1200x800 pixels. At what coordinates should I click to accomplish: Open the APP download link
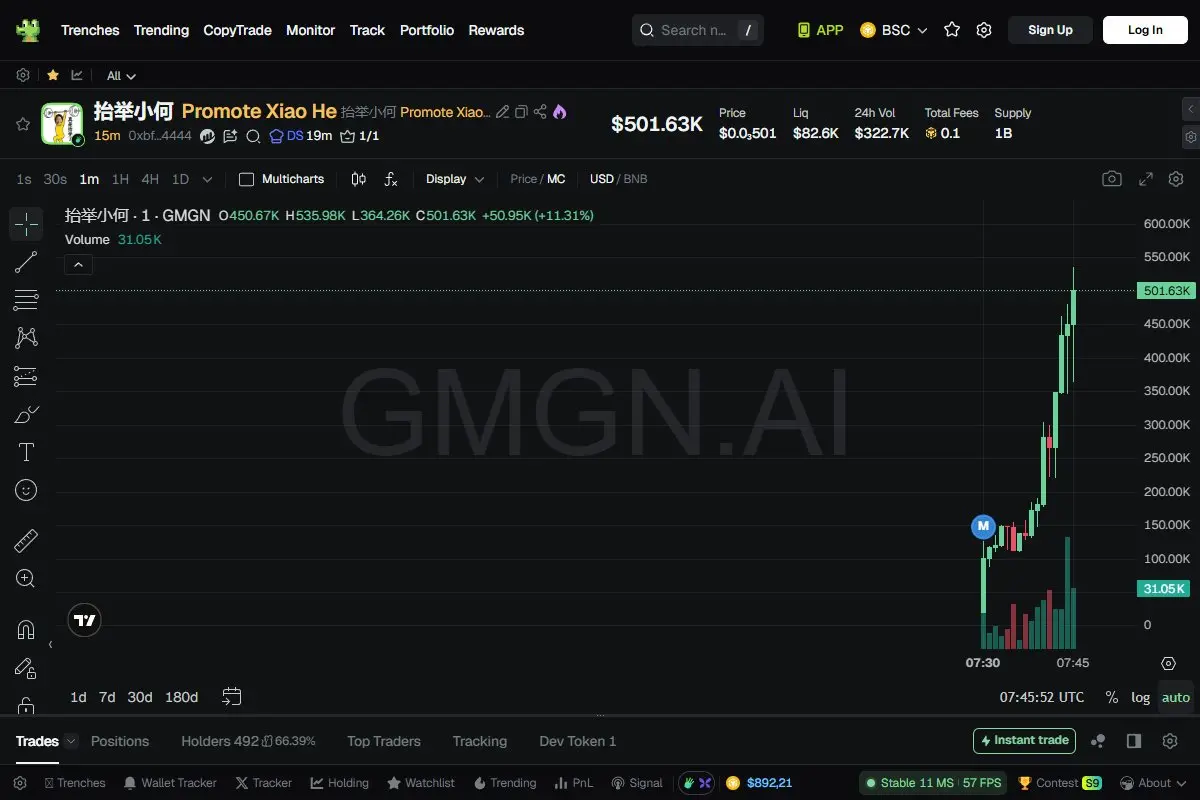pyautogui.click(x=820, y=30)
